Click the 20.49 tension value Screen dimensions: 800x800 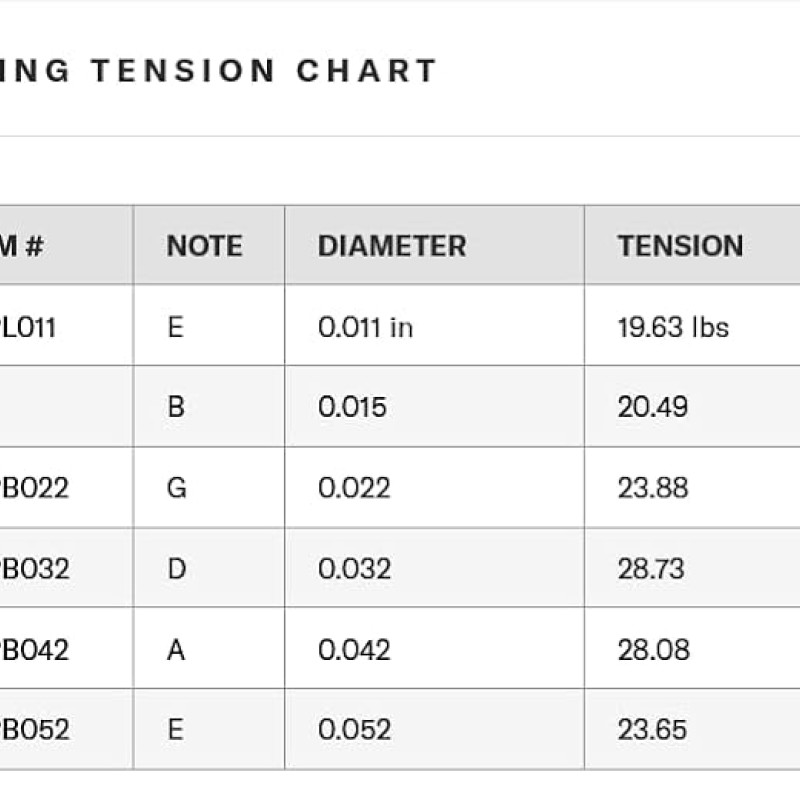click(653, 407)
